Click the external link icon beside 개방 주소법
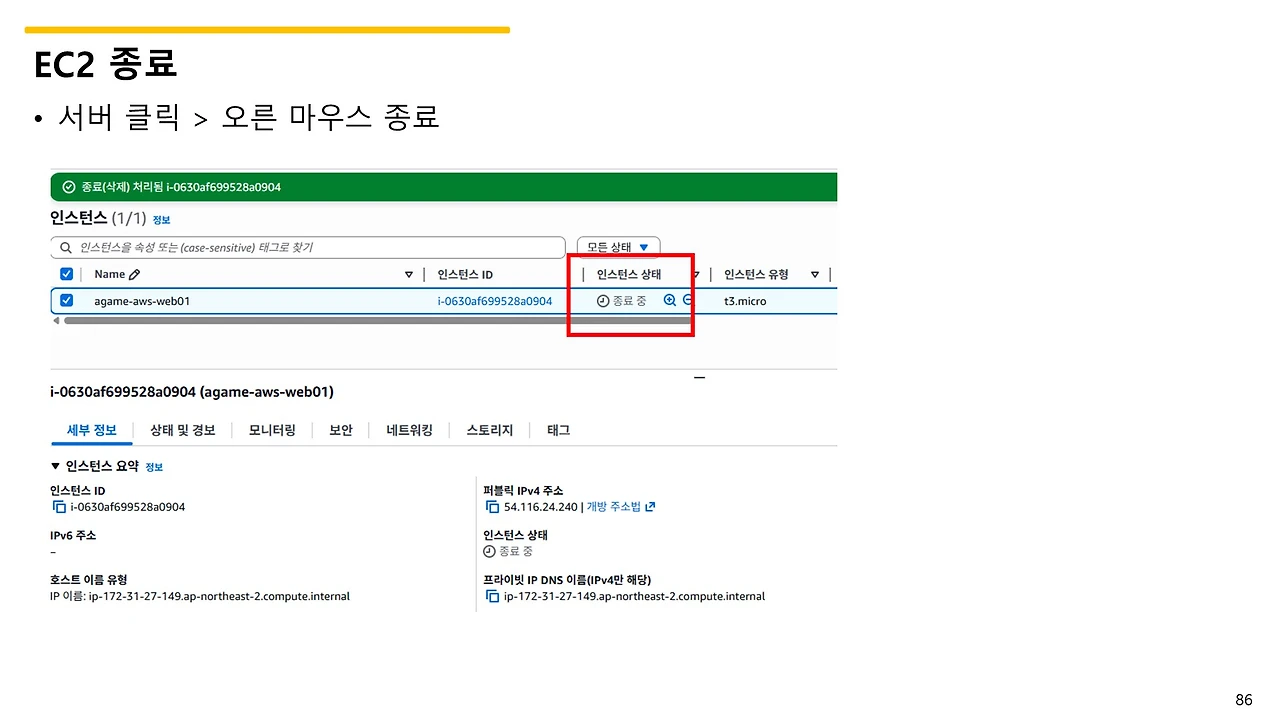 tap(651, 506)
